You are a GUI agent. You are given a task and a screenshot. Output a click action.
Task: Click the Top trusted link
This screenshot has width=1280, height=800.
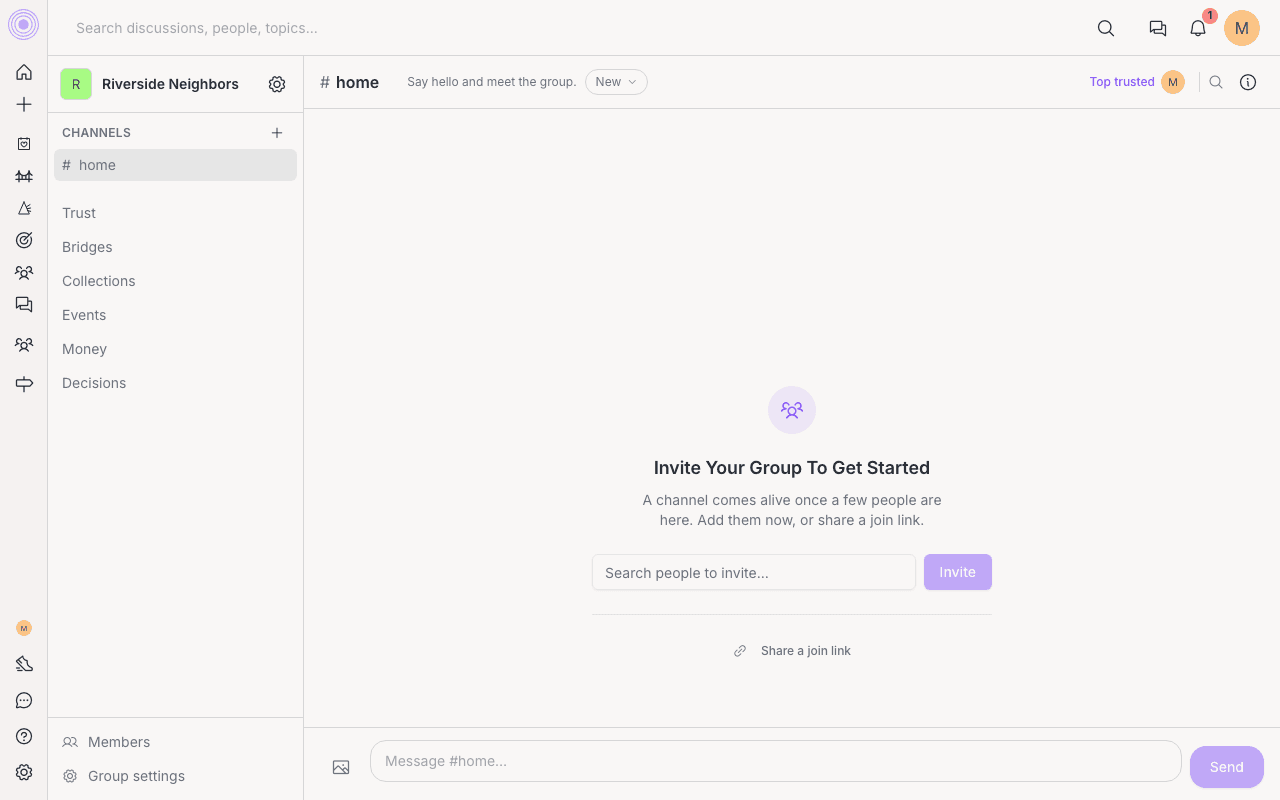coord(1122,82)
